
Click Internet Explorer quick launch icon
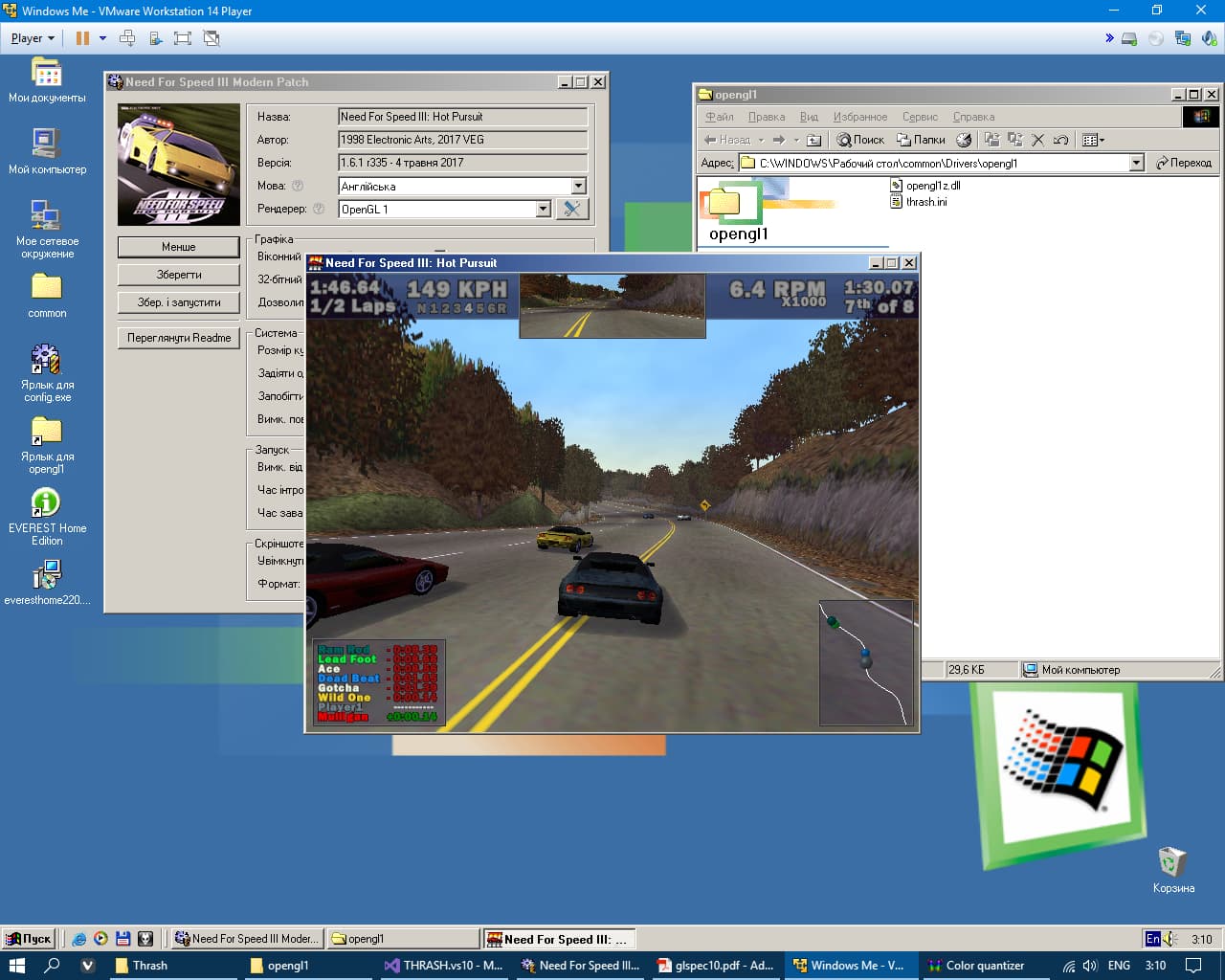point(79,939)
